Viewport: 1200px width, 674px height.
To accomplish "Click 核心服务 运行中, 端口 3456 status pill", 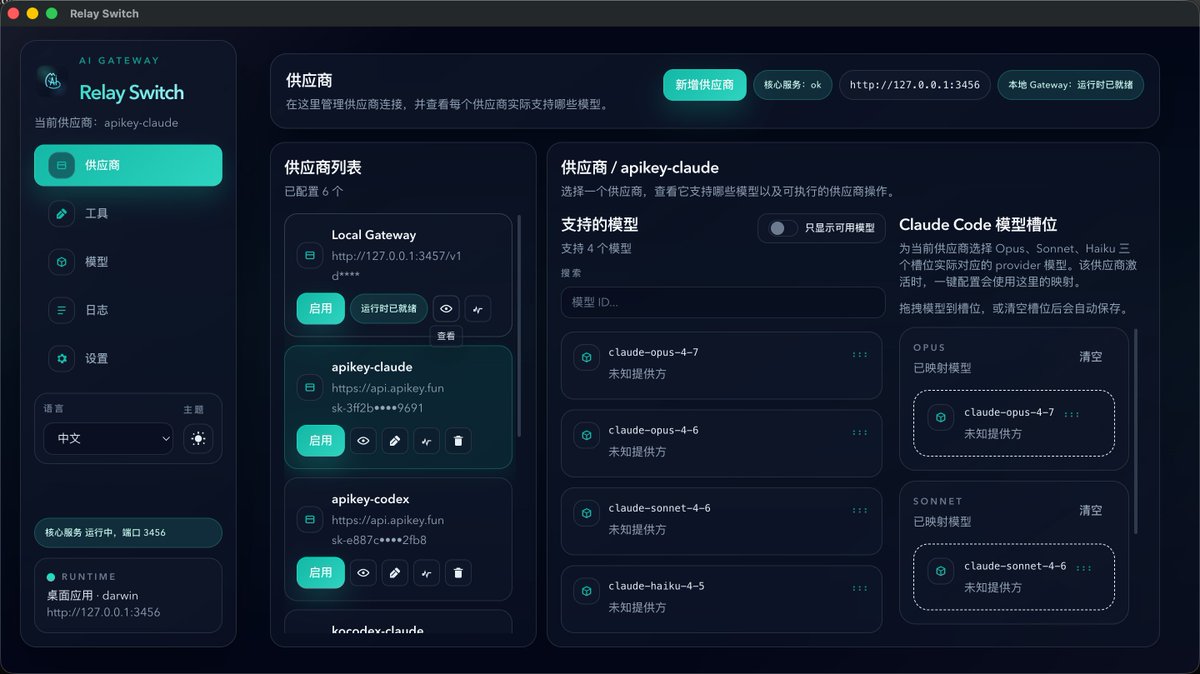I will pyautogui.click(x=128, y=532).
